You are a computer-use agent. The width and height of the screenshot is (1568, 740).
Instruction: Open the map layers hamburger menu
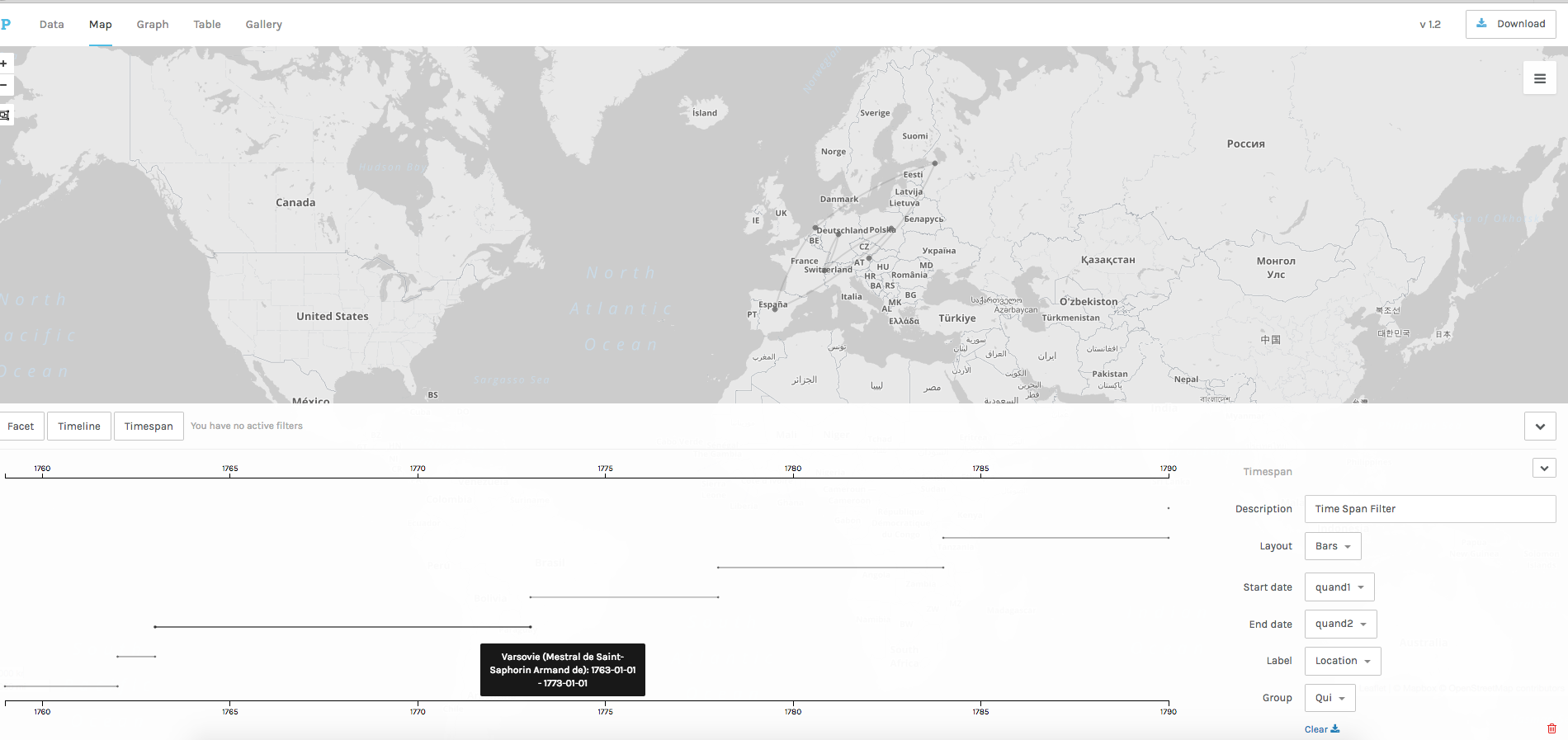tap(1539, 78)
